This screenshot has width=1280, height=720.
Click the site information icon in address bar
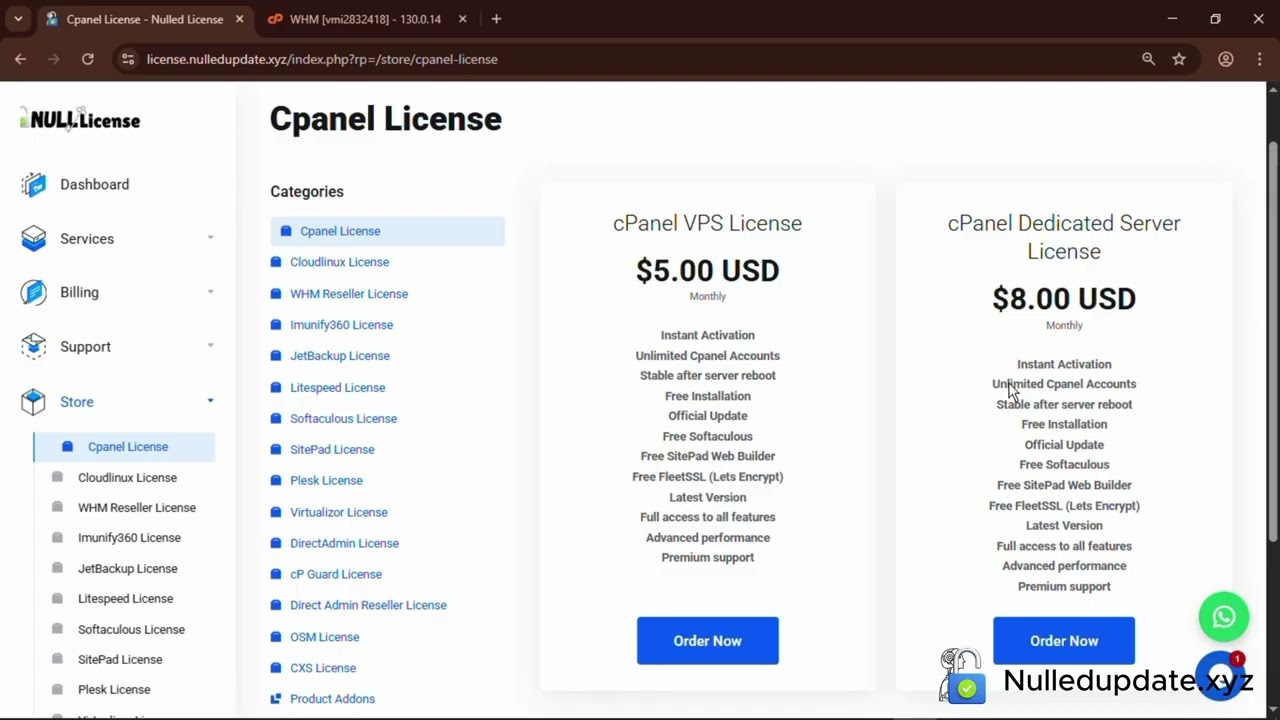127,59
